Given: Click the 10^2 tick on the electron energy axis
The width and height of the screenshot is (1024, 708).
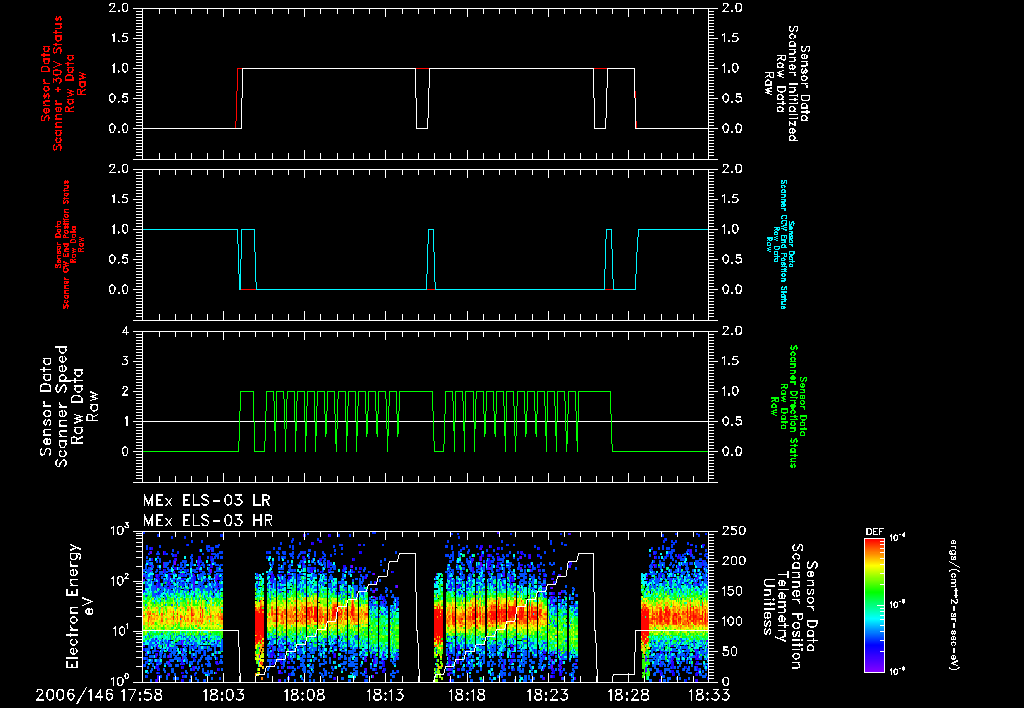Looking at the screenshot, I should (x=119, y=581).
